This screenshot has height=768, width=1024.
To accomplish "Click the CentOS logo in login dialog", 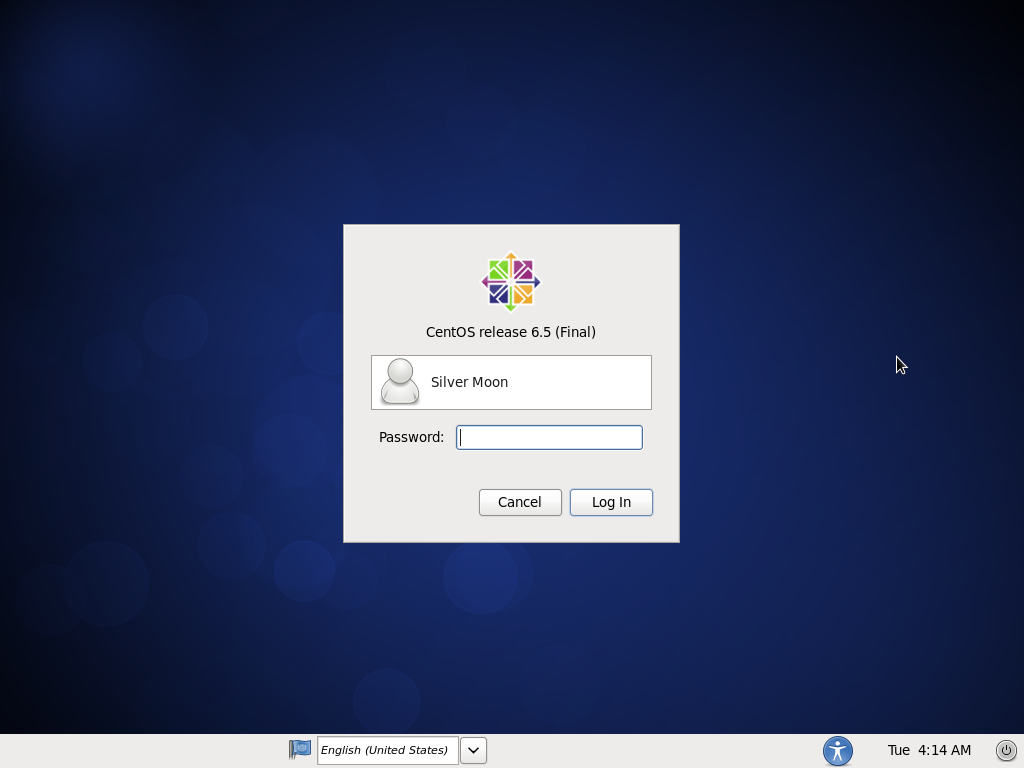I will (x=511, y=282).
